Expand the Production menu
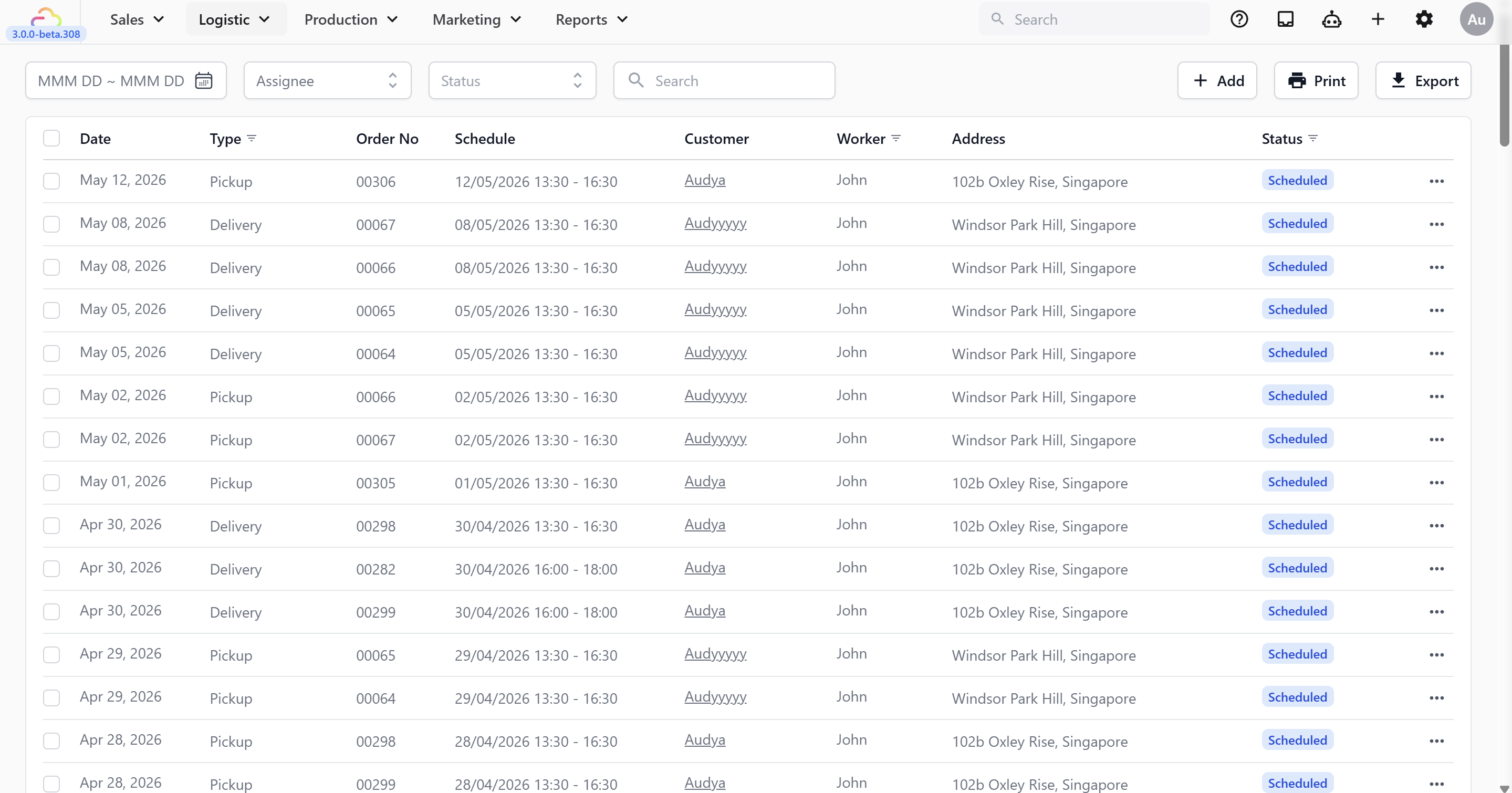1512x793 pixels. 351,19
